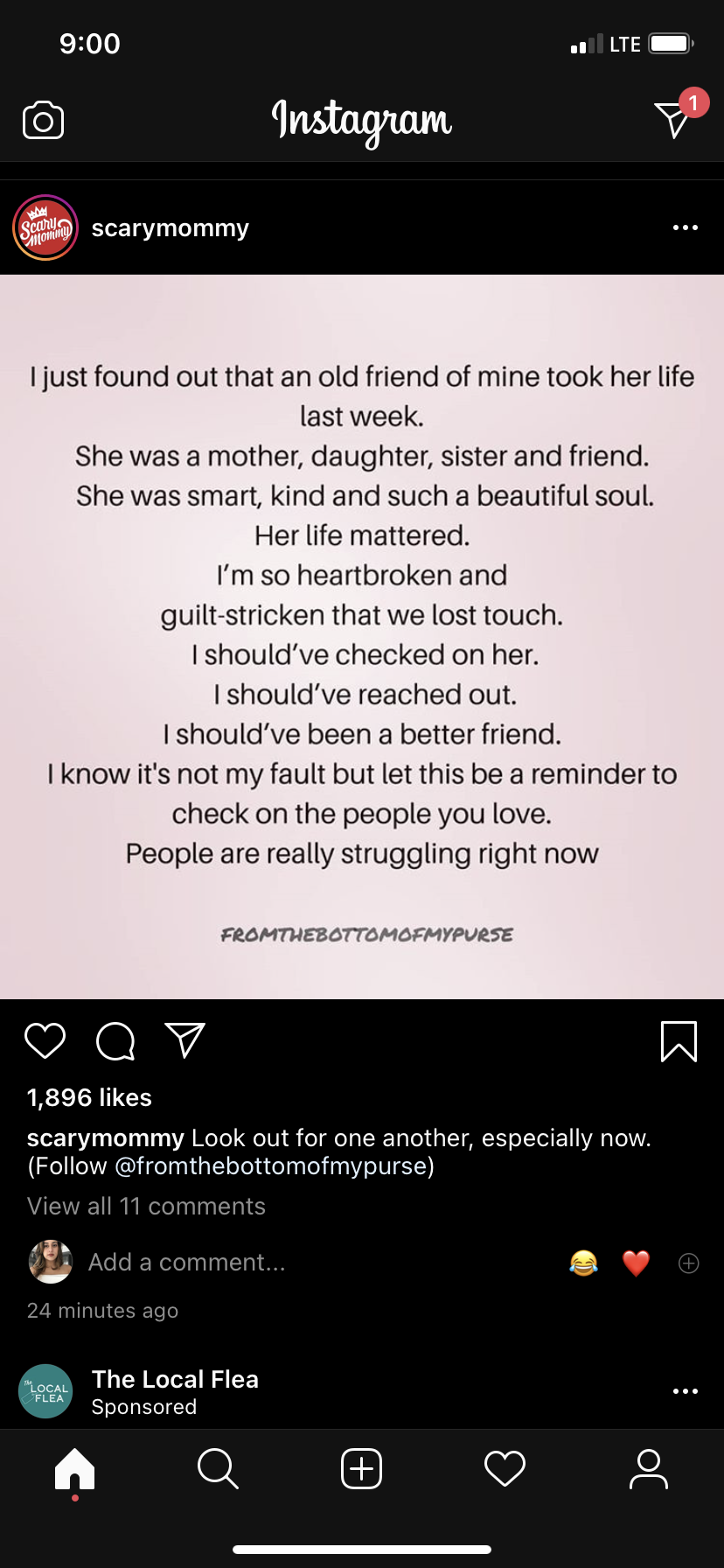React with the laughing emoji
Screen dimensions: 724x1568
[583, 1263]
